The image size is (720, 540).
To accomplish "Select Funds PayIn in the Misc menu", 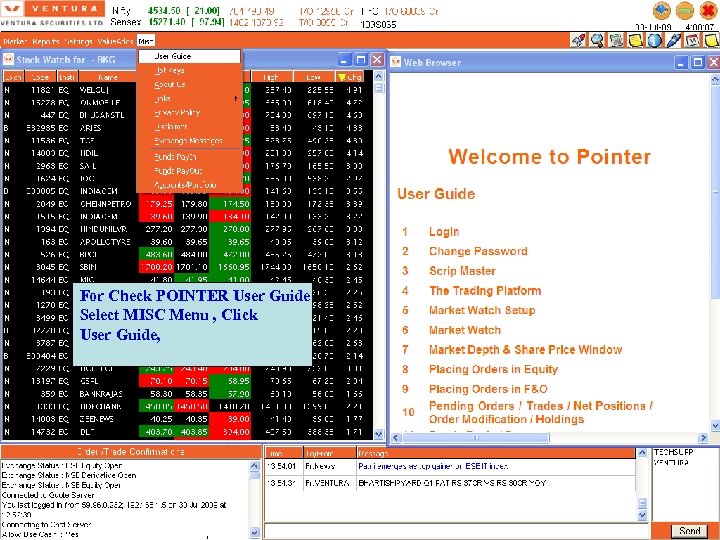I will tap(190, 157).
